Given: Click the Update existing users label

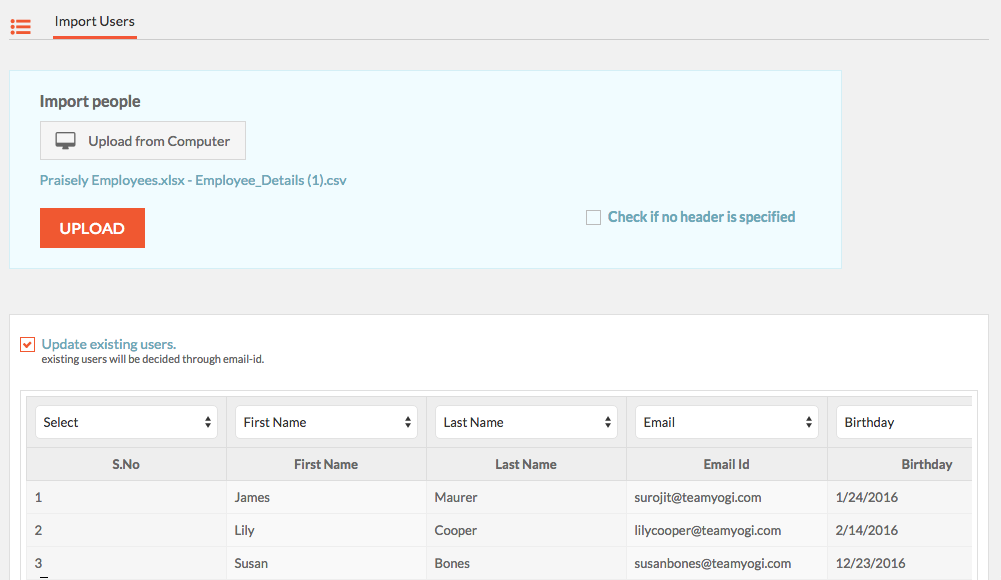Looking at the screenshot, I should coord(109,344).
